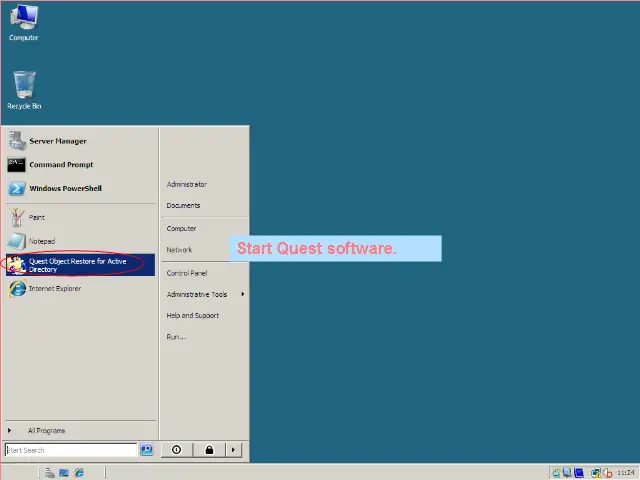The height and width of the screenshot is (480, 640).
Task: Launch Notepad from the Start menu
Action: 41,241
